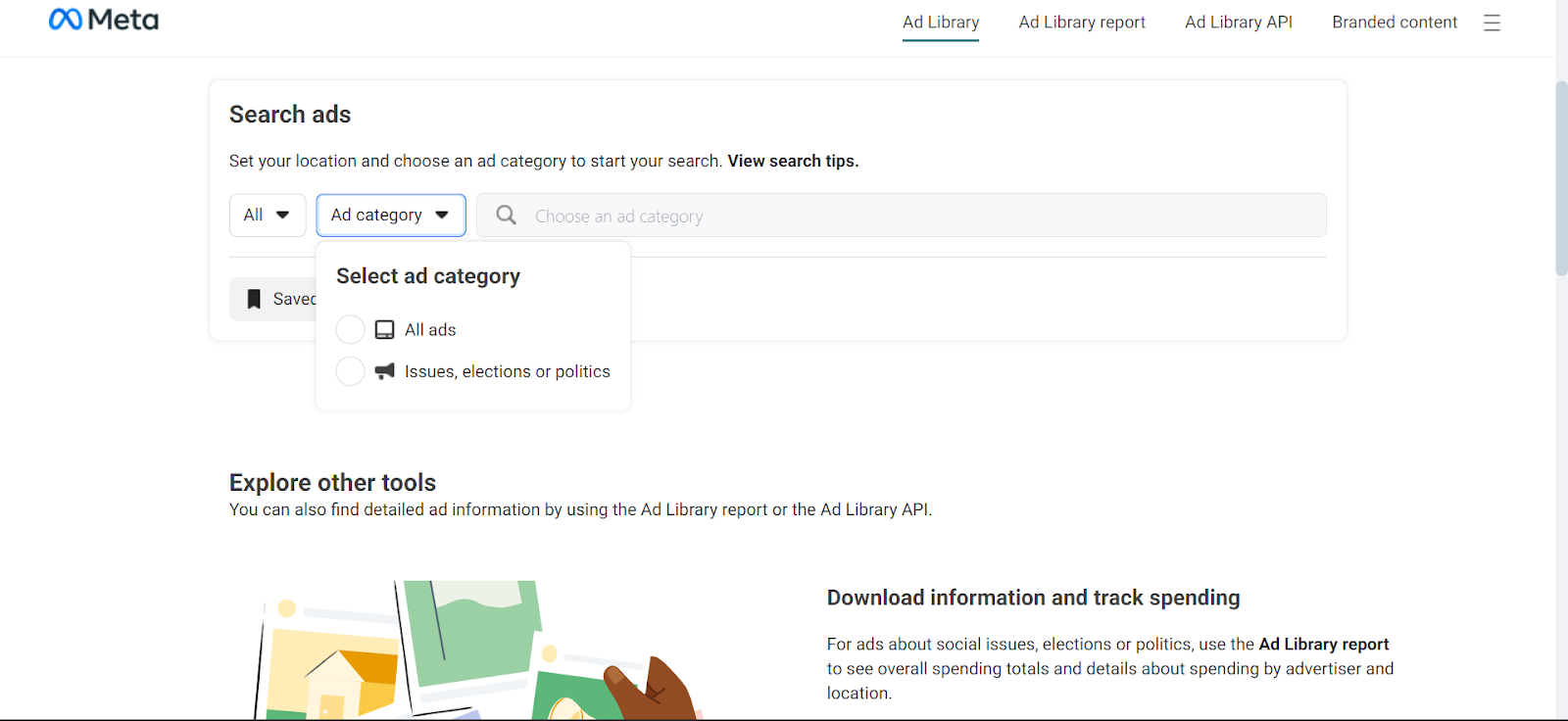Click the All ads monitor icon
1568x721 pixels.
pyautogui.click(x=385, y=330)
